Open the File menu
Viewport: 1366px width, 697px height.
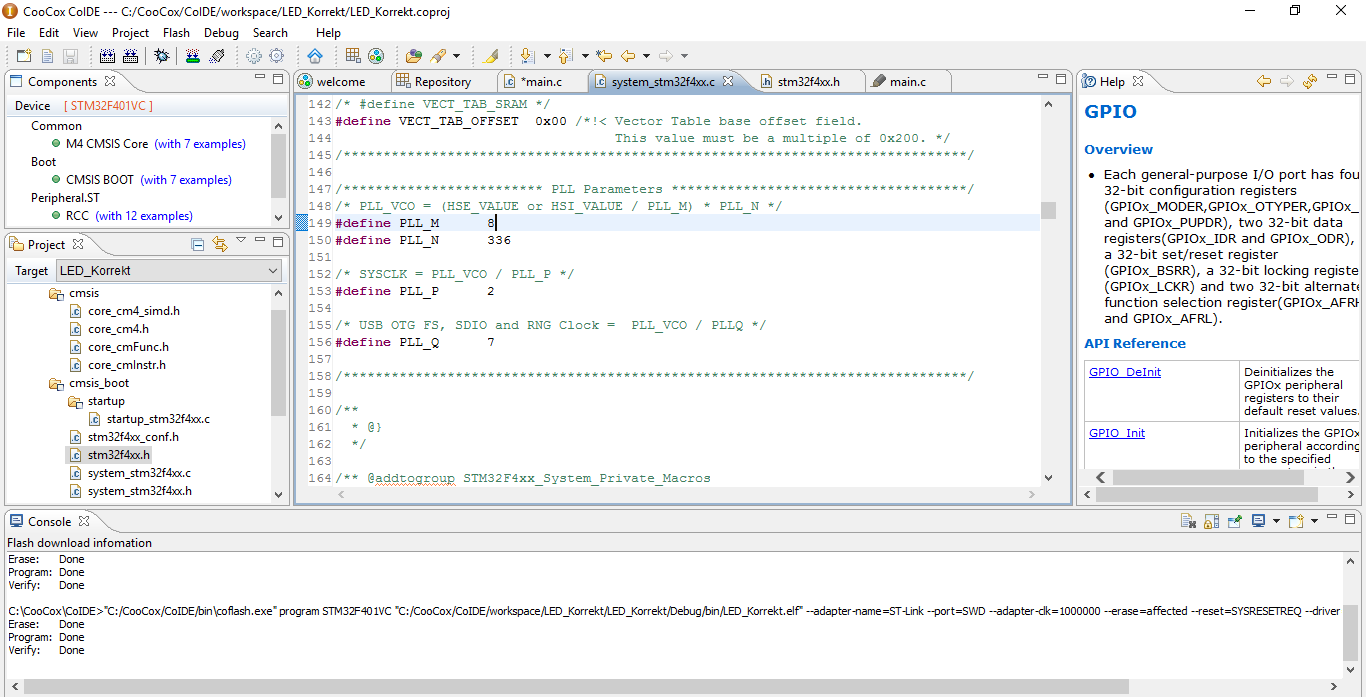click(16, 33)
